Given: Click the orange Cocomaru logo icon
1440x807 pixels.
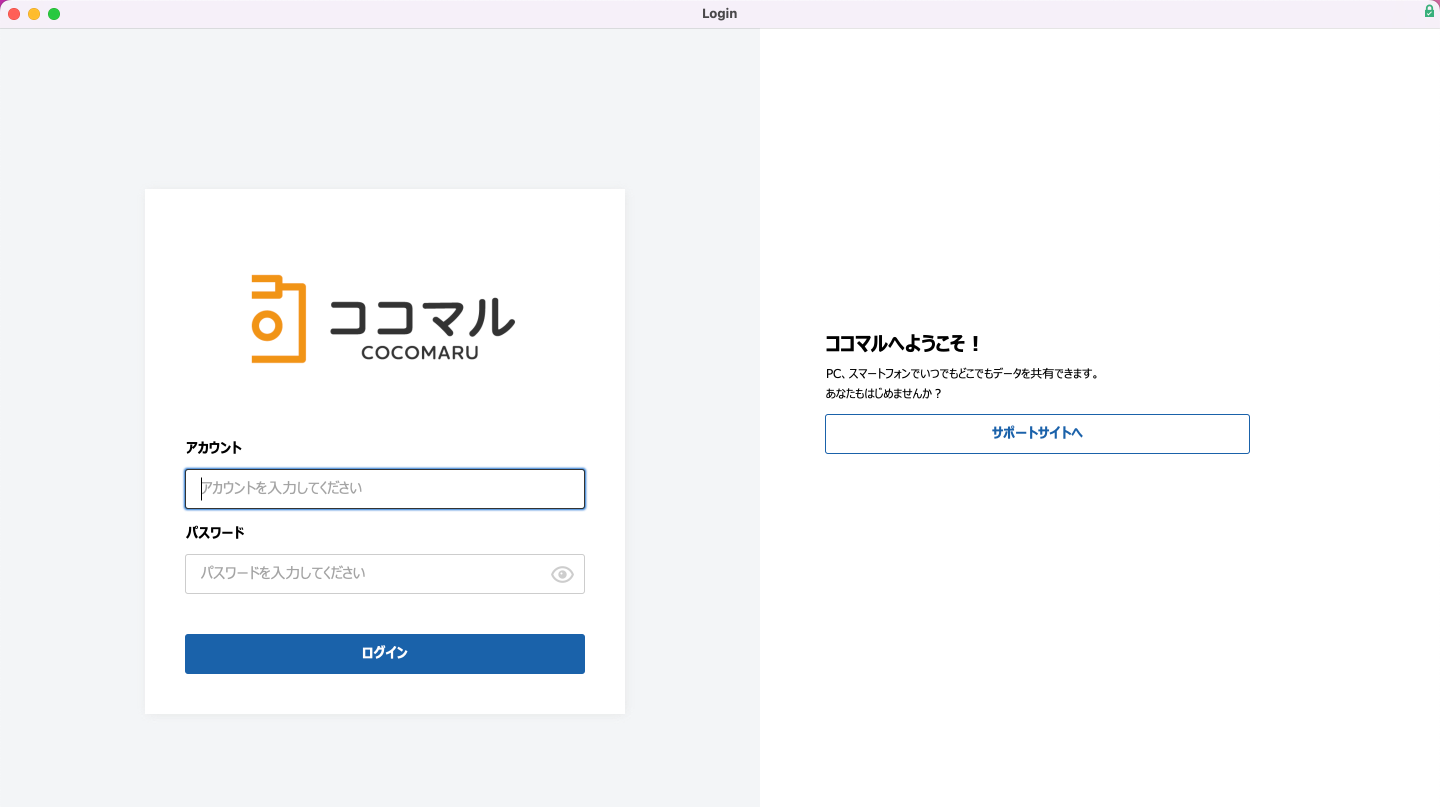Looking at the screenshot, I should pyautogui.click(x=278, y=319).
